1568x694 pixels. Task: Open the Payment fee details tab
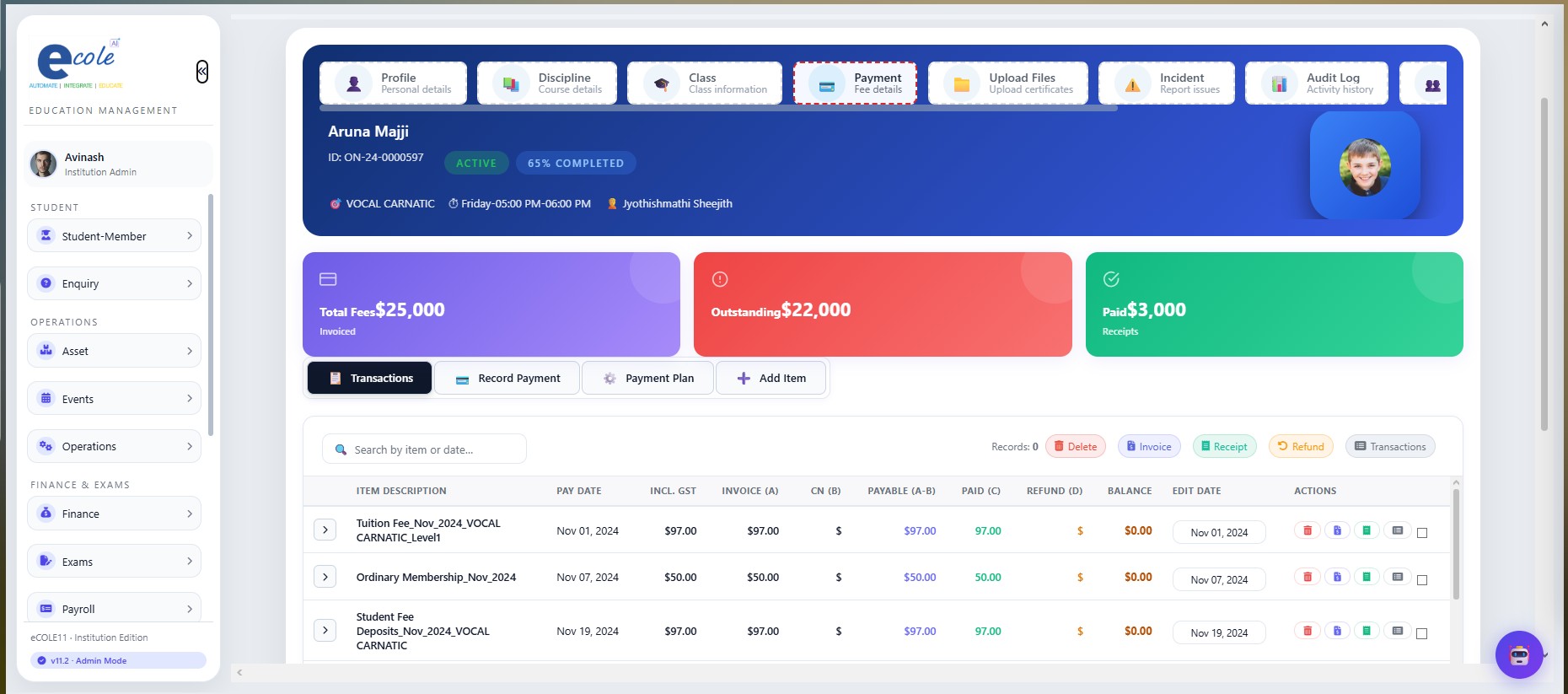click(x=855, y=83)
